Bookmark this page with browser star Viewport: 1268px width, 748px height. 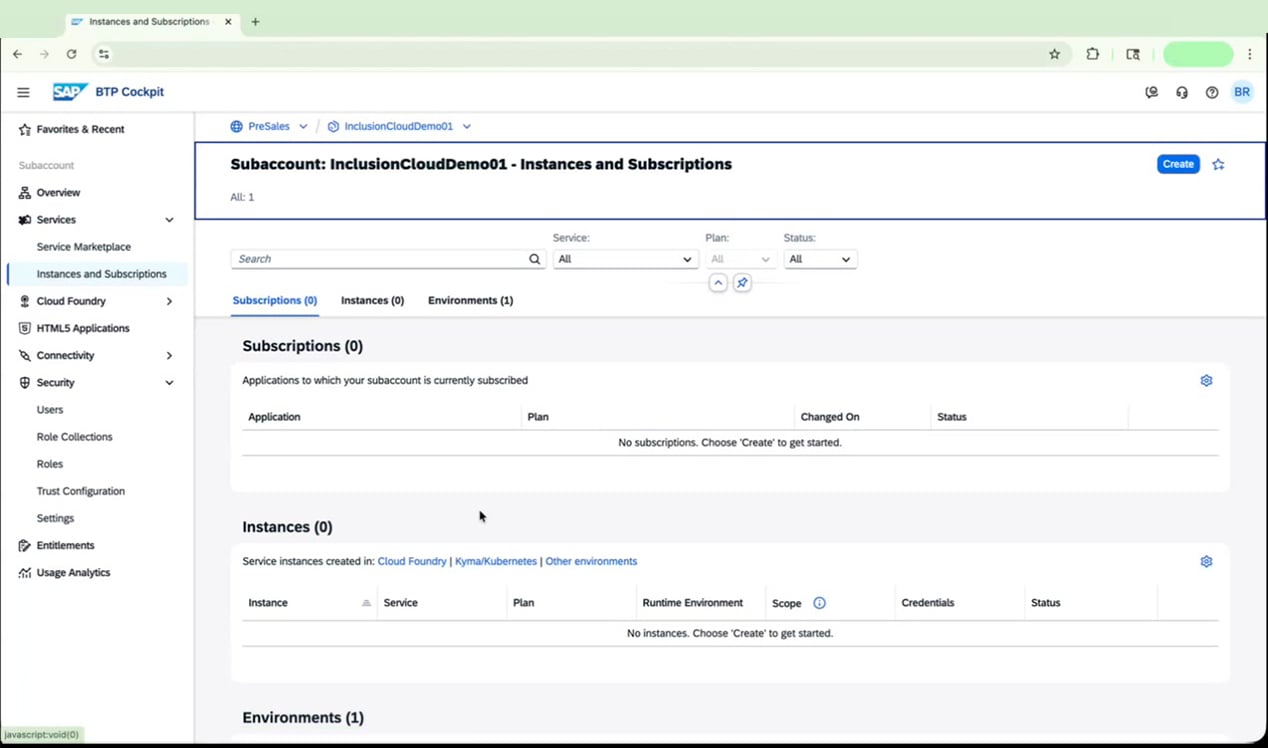click(x=1054, y=54)
